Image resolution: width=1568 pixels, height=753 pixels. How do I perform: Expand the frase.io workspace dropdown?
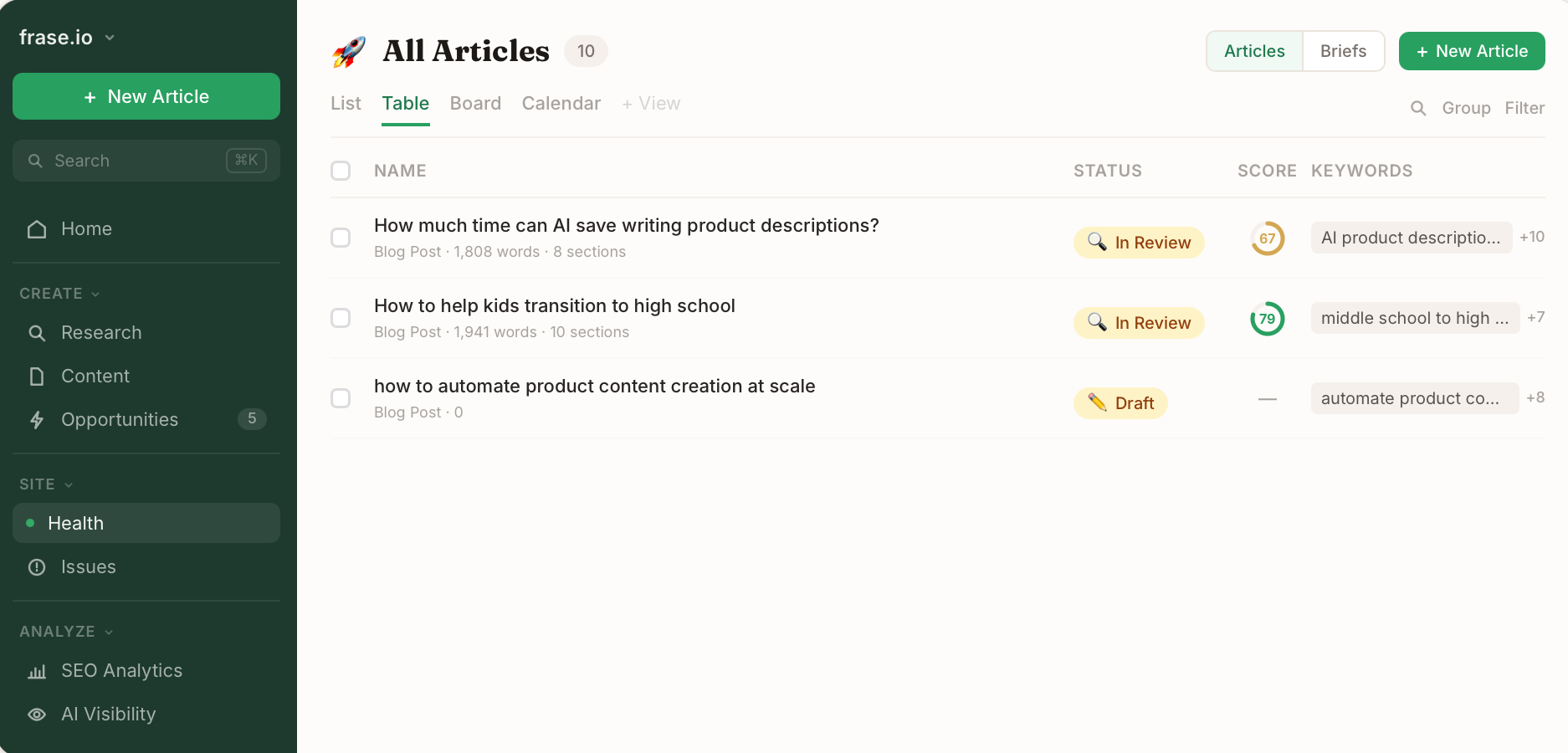(110, 37)
